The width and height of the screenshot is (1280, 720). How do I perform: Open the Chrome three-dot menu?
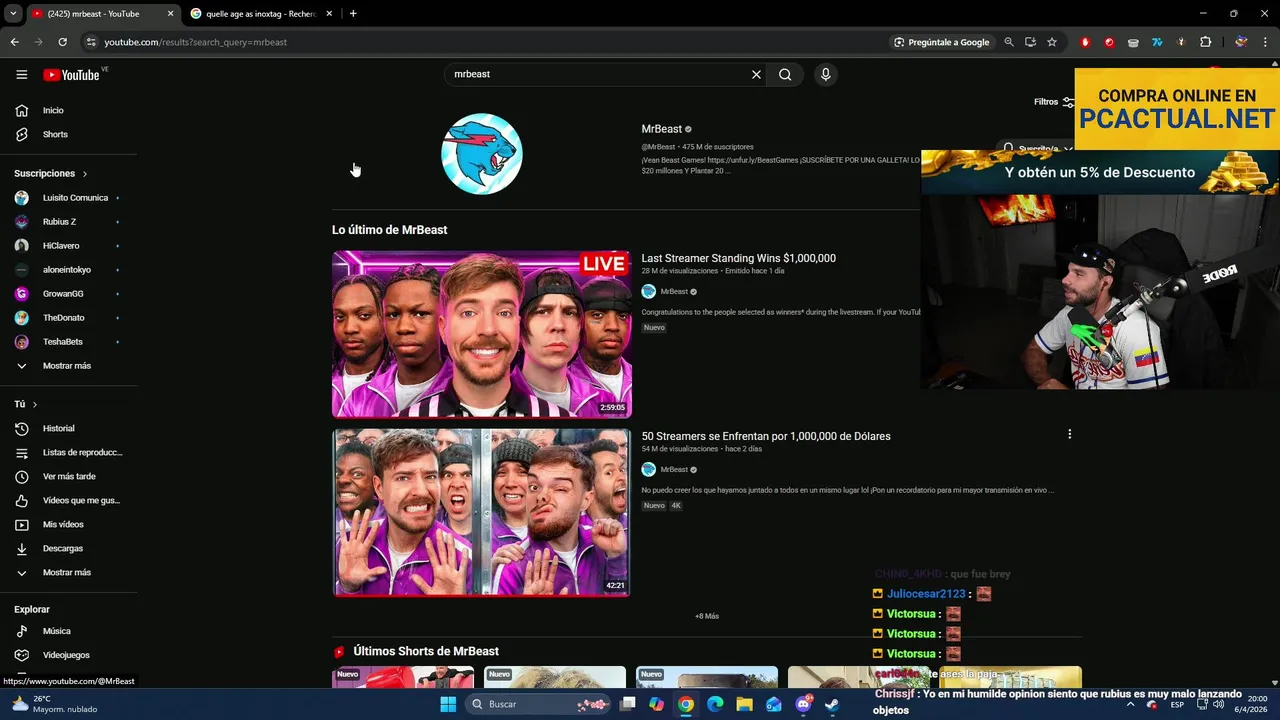pos(1266,42)
